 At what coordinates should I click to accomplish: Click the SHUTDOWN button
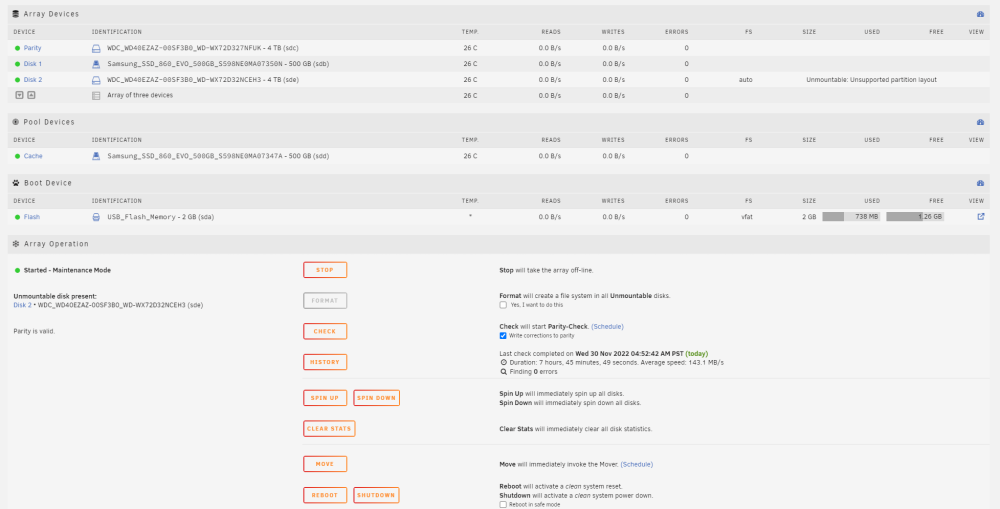click(376, 495)
